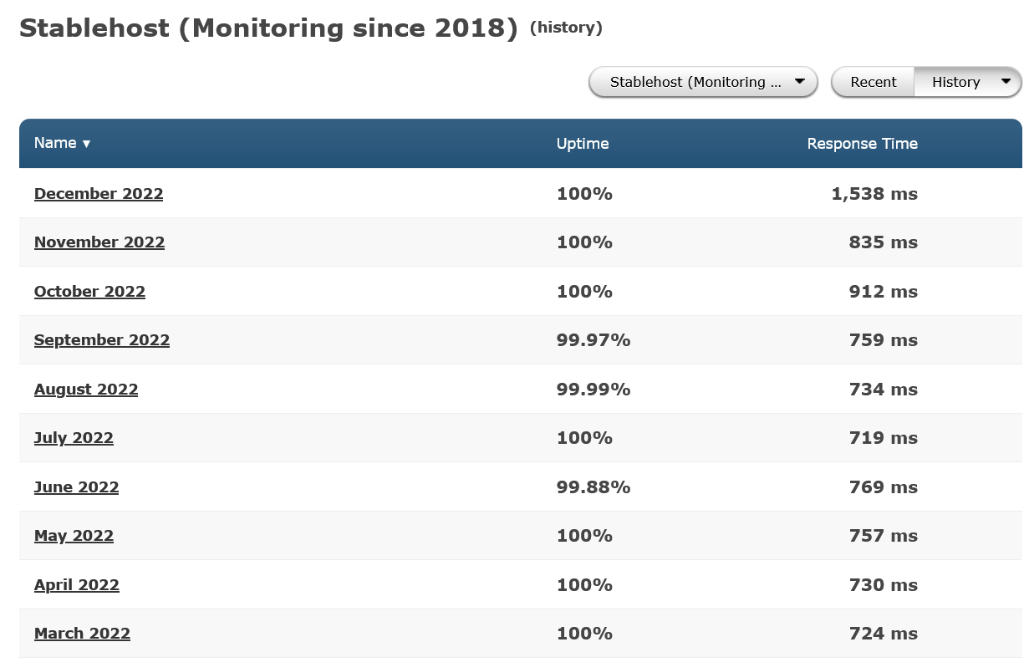The image size is (1024, 659).
Task: Click the Uptime column header
Action: (583, 144)
